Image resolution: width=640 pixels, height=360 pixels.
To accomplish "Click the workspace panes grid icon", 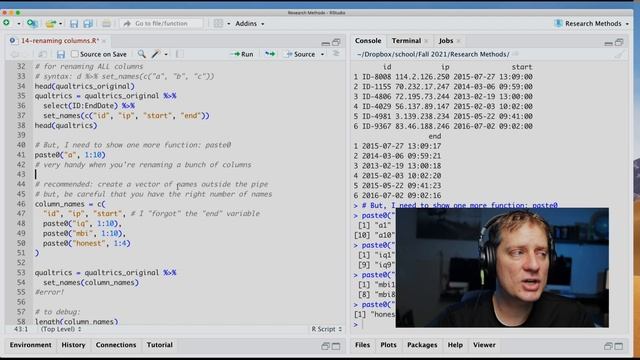I will pyautogui.click(x=218, y=24).
